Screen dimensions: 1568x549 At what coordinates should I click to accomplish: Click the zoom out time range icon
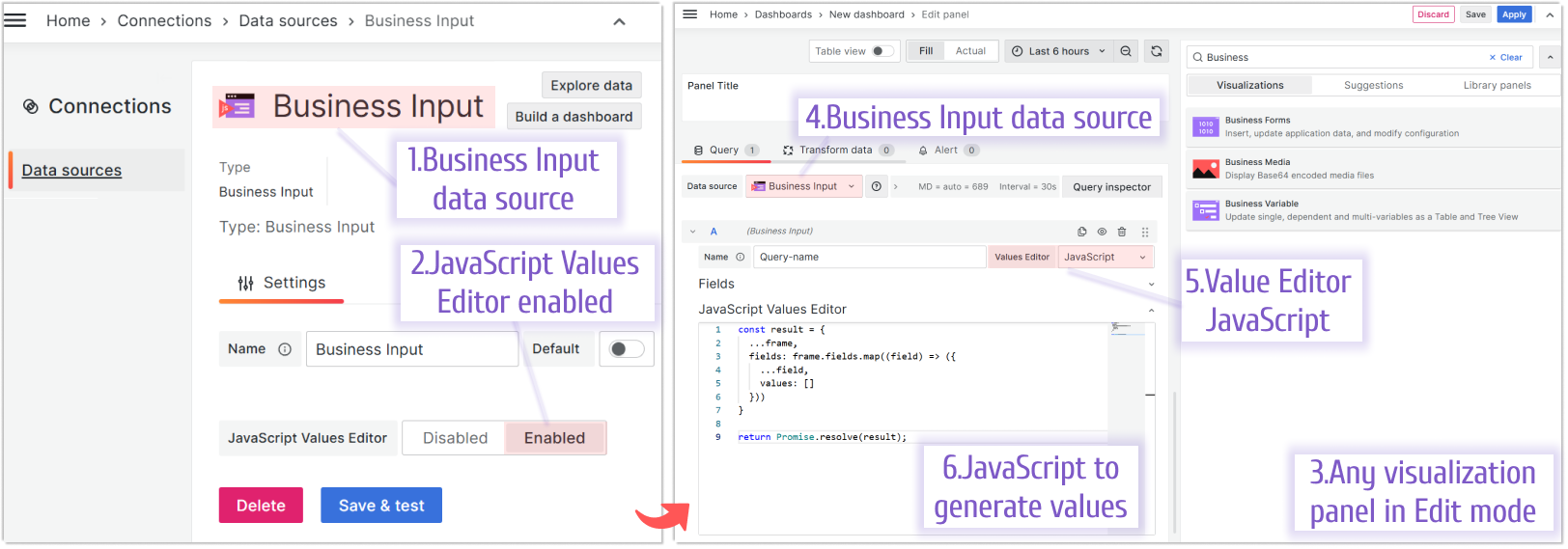click(x=1126, y=51)
